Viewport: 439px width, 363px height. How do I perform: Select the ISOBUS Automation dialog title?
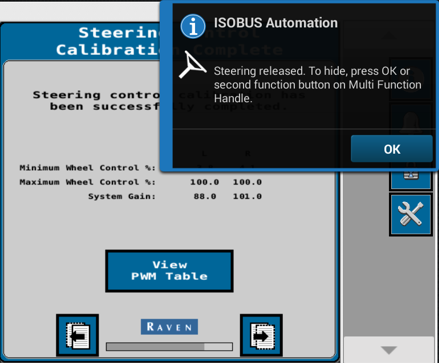pyautogui.click(x=276, y=23)
